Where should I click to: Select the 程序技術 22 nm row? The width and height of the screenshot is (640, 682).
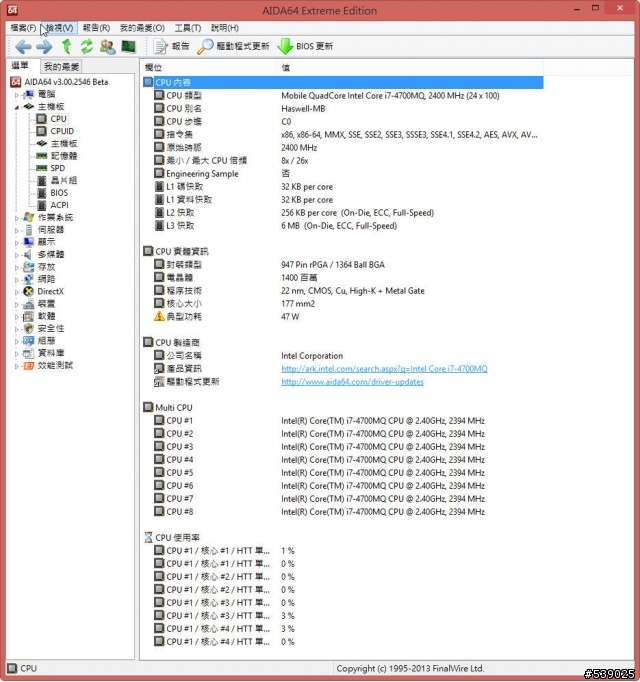click(343, 291)
